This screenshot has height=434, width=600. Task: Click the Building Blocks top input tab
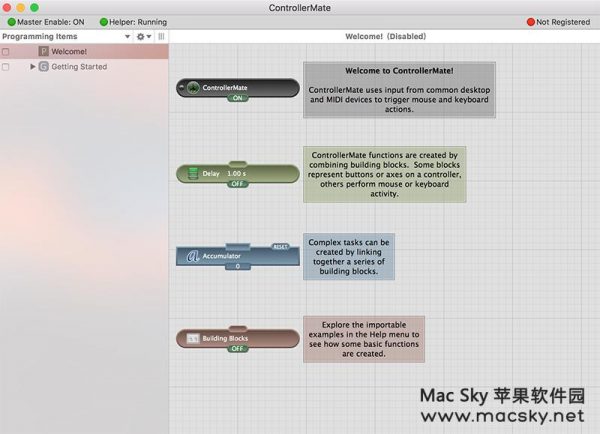click(x=238, y=328)
